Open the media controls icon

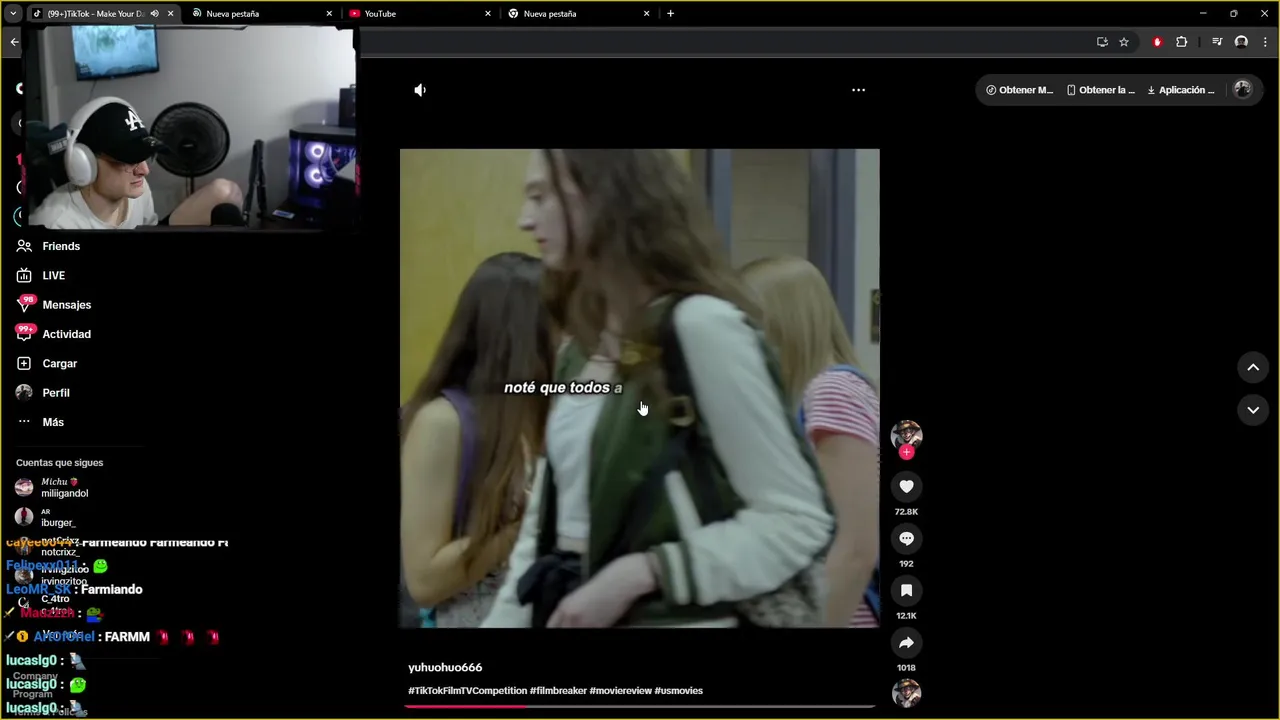pos(1217,42)
